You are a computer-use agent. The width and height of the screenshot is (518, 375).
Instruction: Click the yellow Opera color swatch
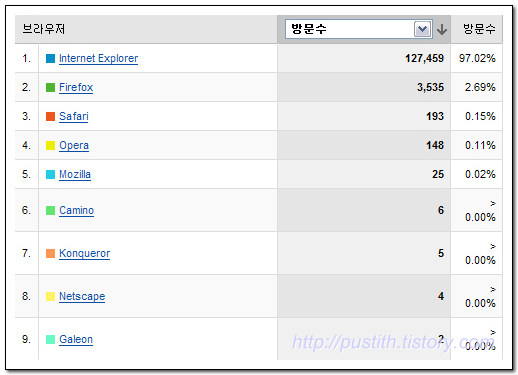[x=50, y=146]
